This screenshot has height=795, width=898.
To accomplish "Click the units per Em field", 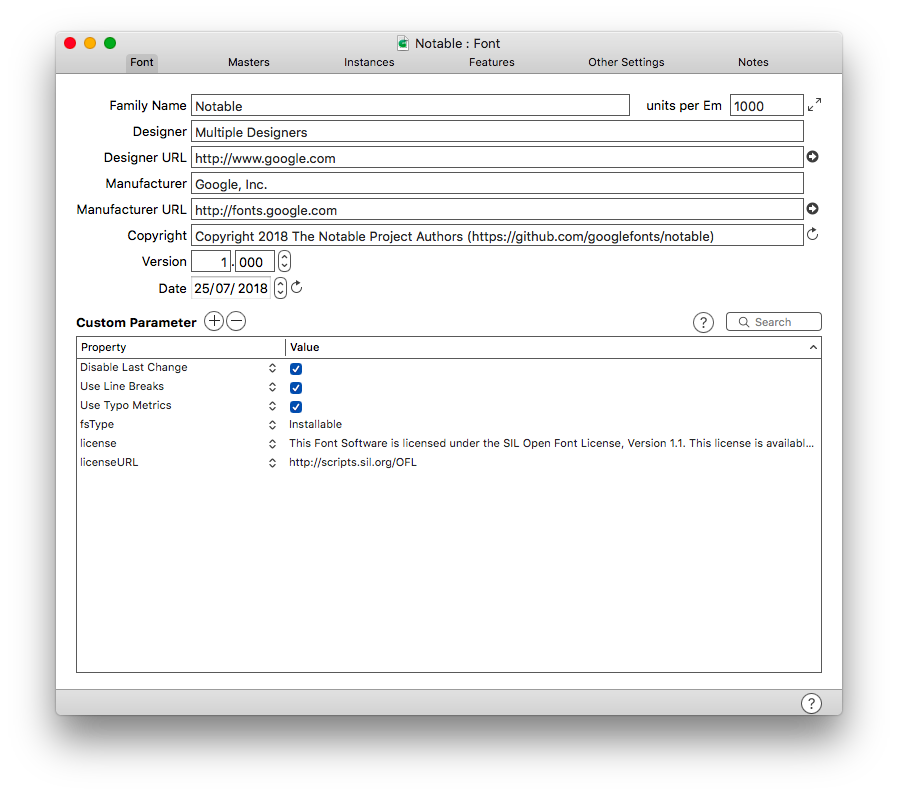I will (766, 105).
